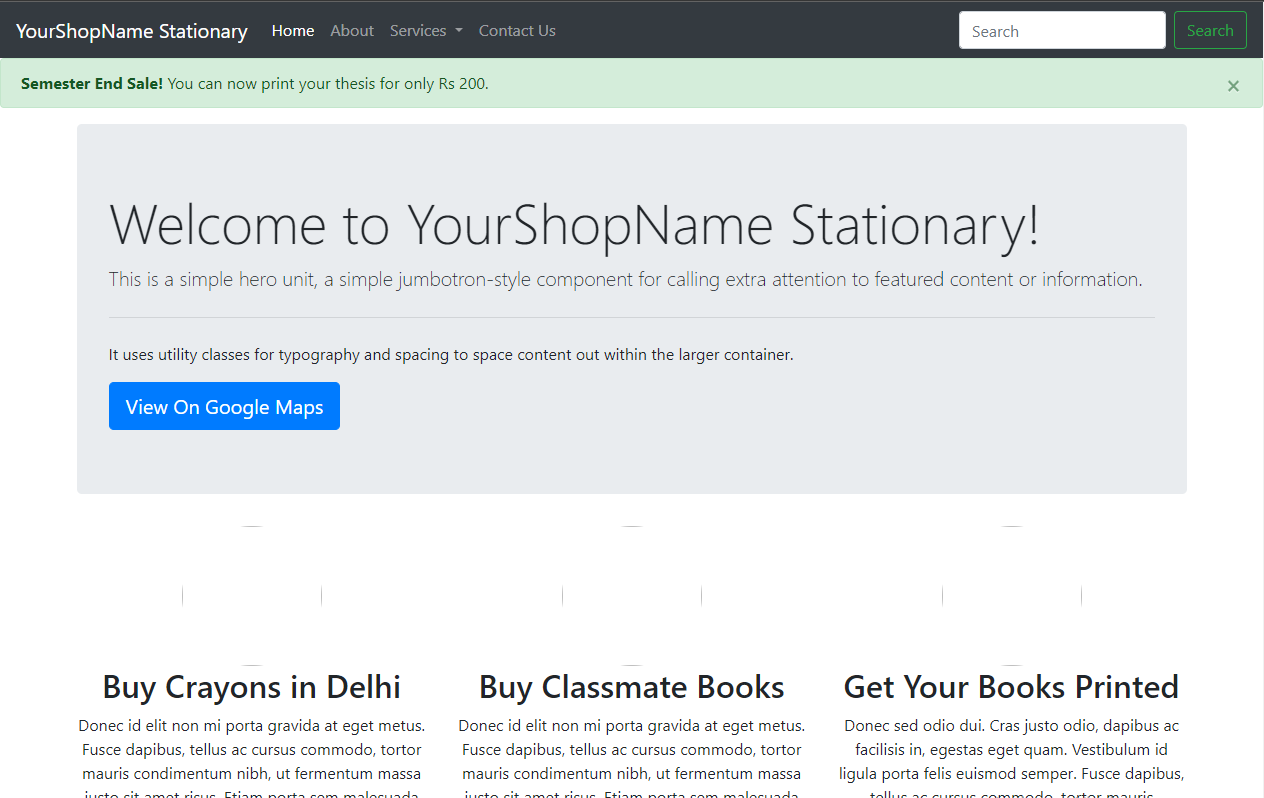Expand the Services dropdown menu

point(426,31)
